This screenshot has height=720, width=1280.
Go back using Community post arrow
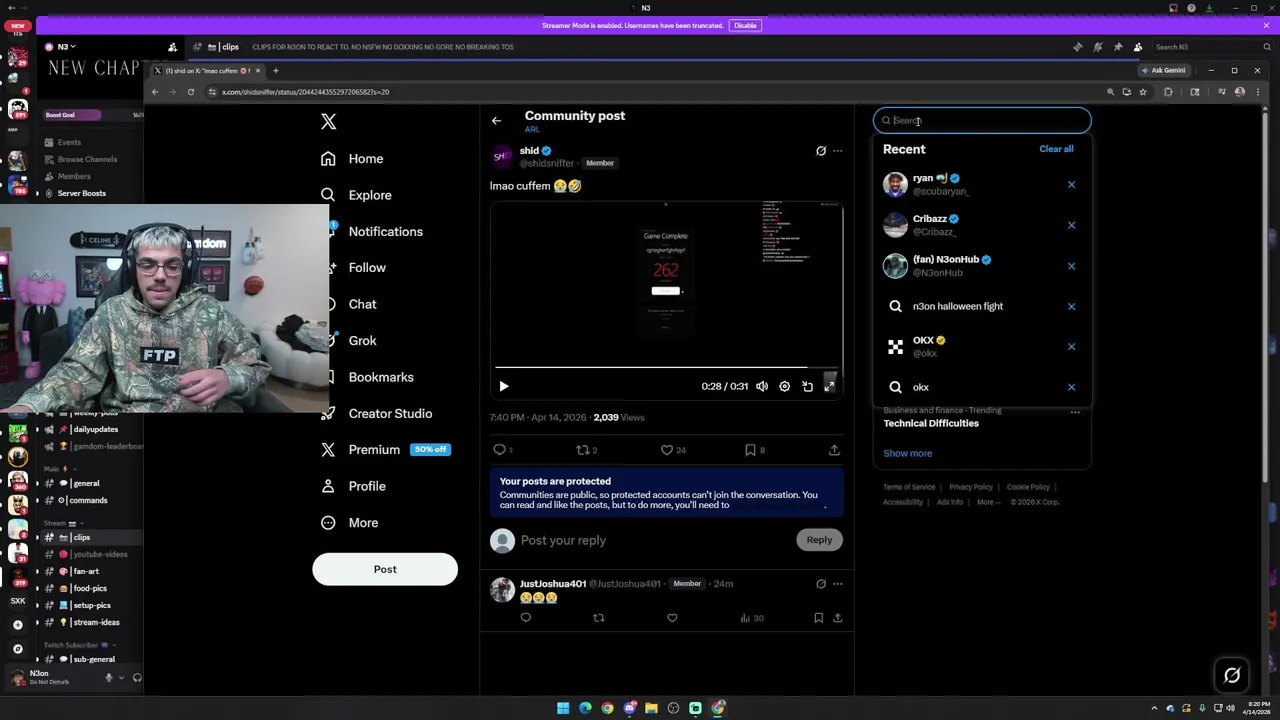click(x=496, y=121)
